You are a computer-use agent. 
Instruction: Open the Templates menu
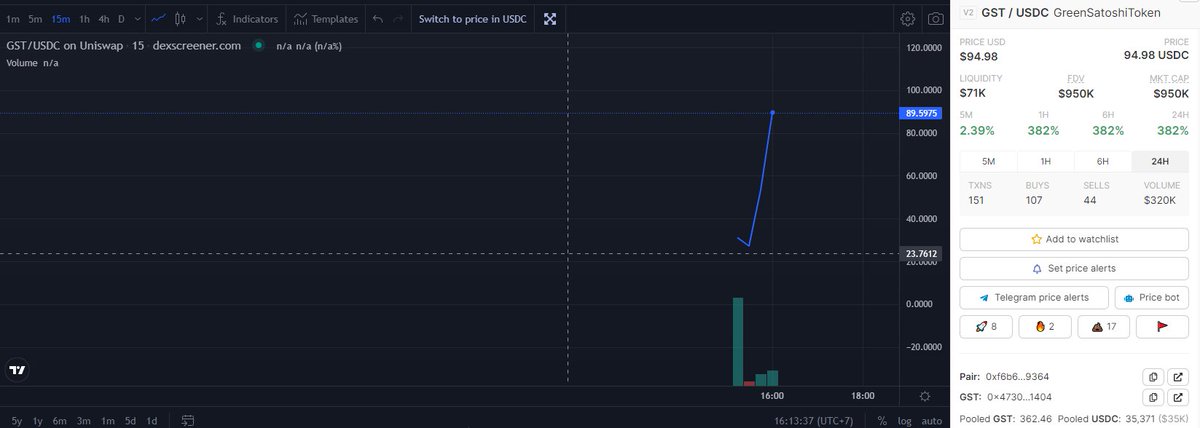click(325, 19)
